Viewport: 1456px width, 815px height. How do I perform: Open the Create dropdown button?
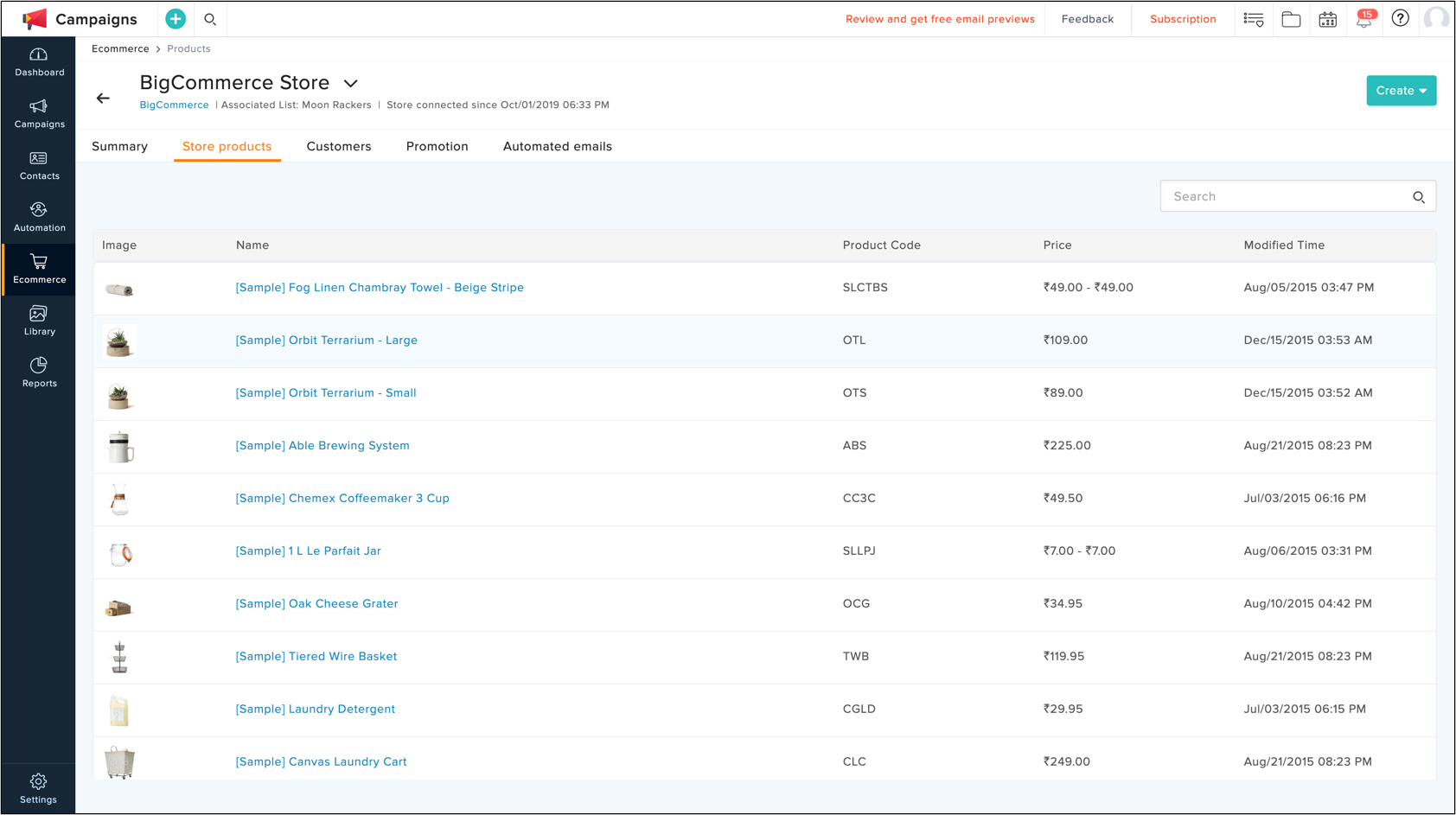[1401, 91]
